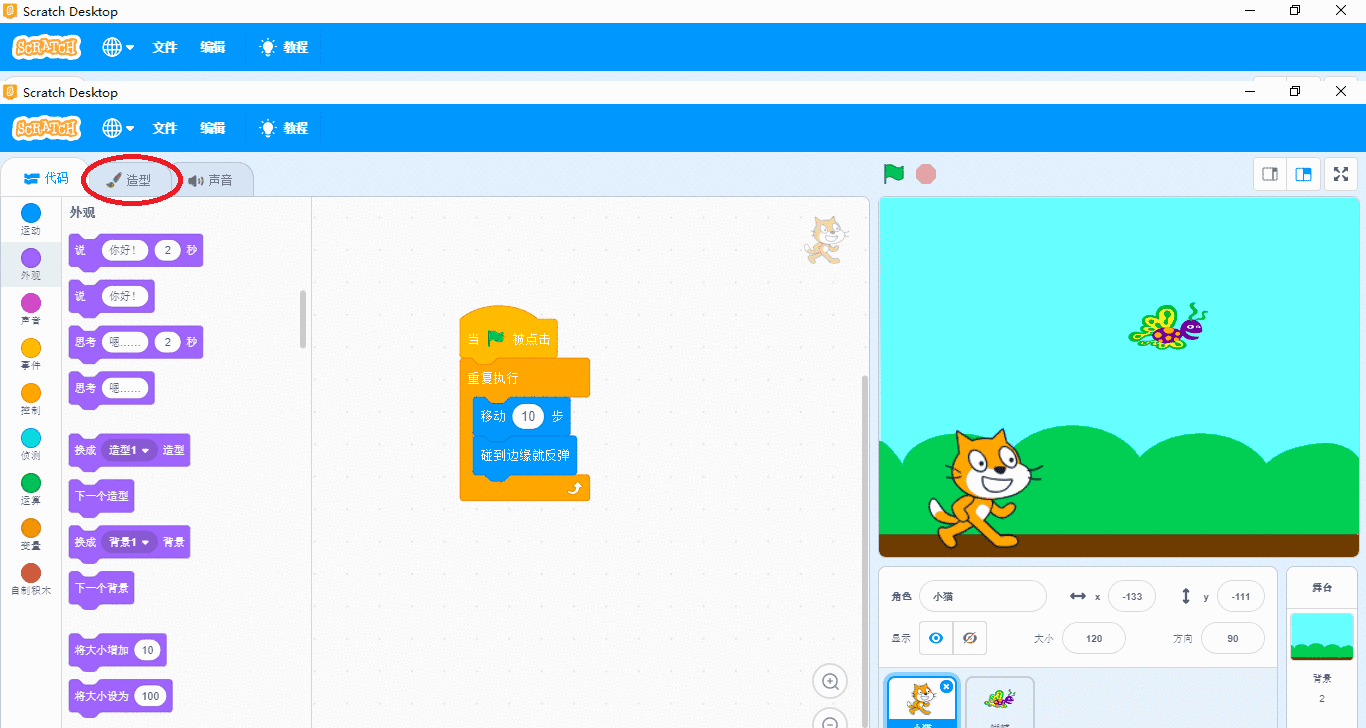Select the stage backdrop thumbnail
Image resolution: width=1366 pixels, height=728 pixels.
[1322, 637]
